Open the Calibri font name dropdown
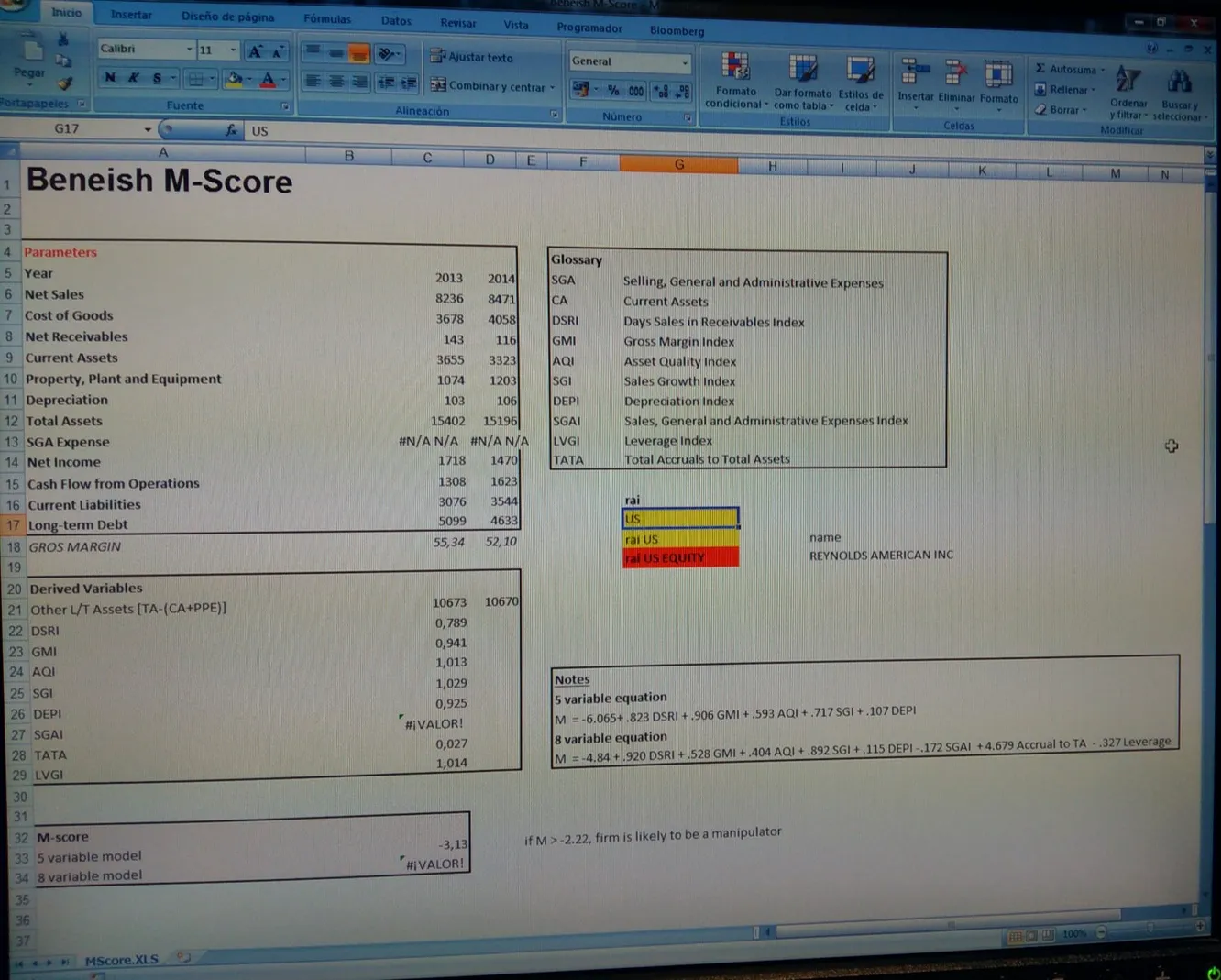 point(189,50)
